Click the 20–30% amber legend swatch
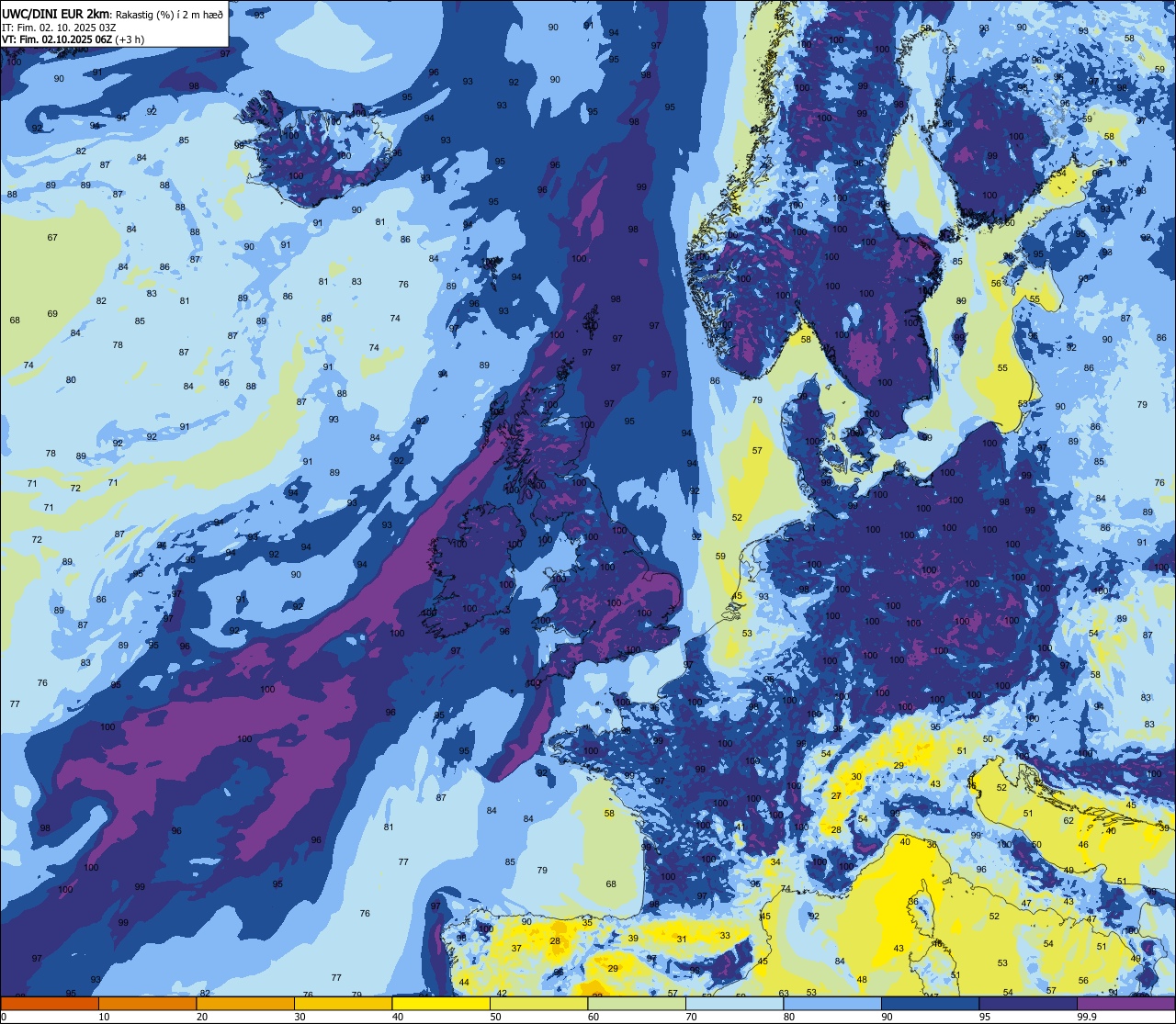Viewport: 1176px width, 1024px height. (x=245, y=1003)
